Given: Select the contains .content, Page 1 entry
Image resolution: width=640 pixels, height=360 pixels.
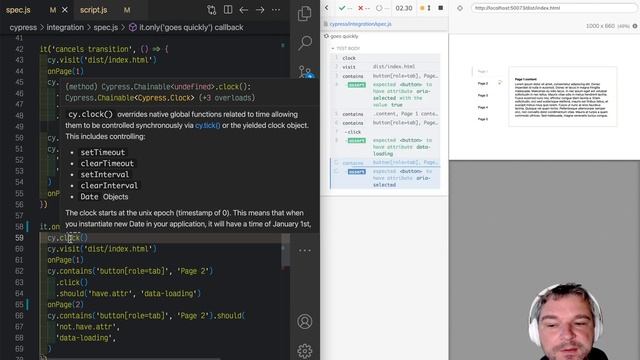Looking at the screenshot, I should click(x=385, y=114).
